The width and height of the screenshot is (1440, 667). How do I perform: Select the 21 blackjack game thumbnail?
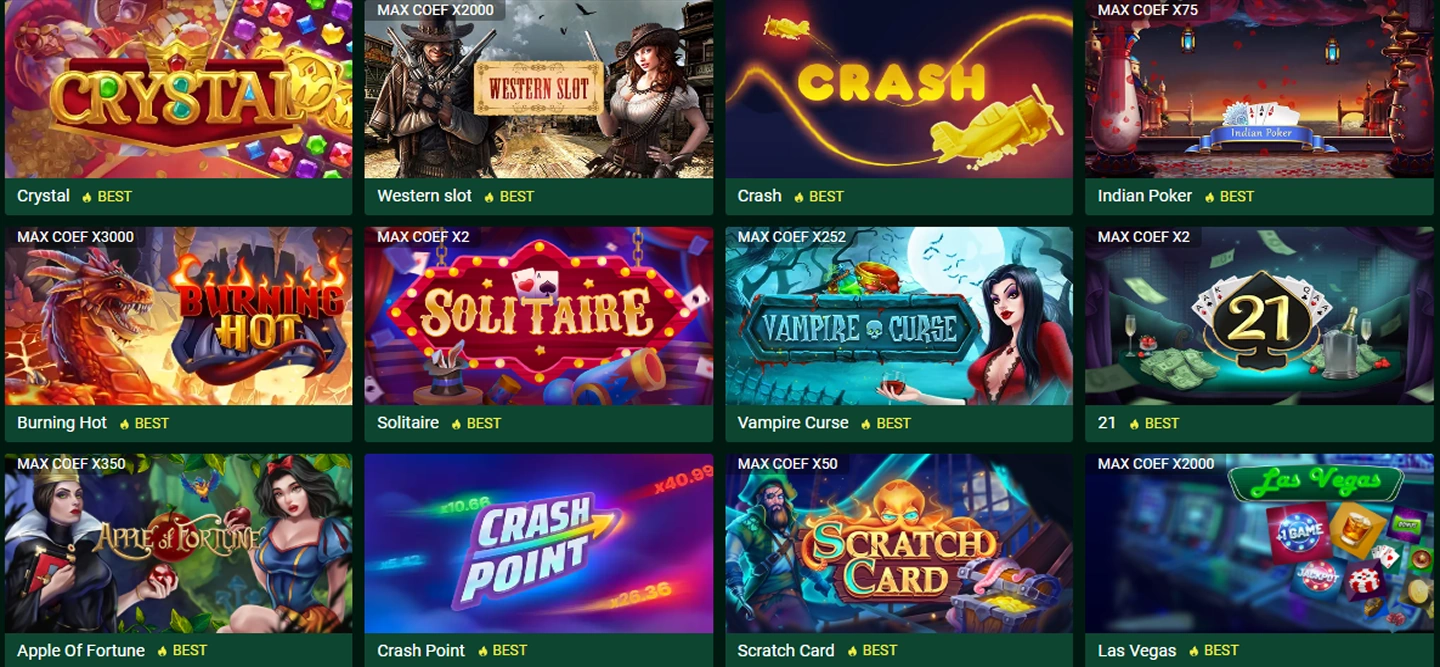tap(1259, 316)
